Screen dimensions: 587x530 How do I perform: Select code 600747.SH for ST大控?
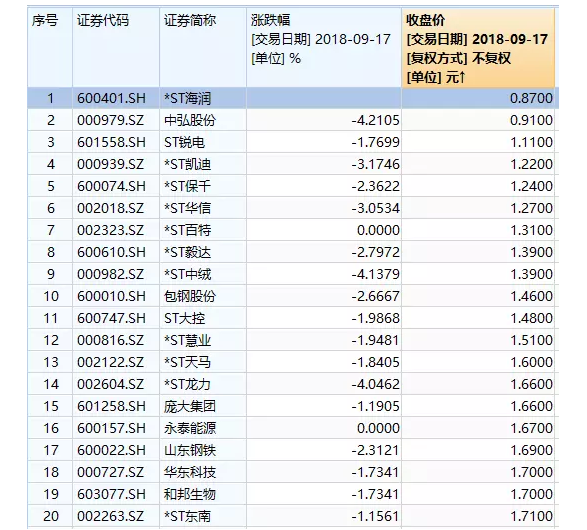116,319
